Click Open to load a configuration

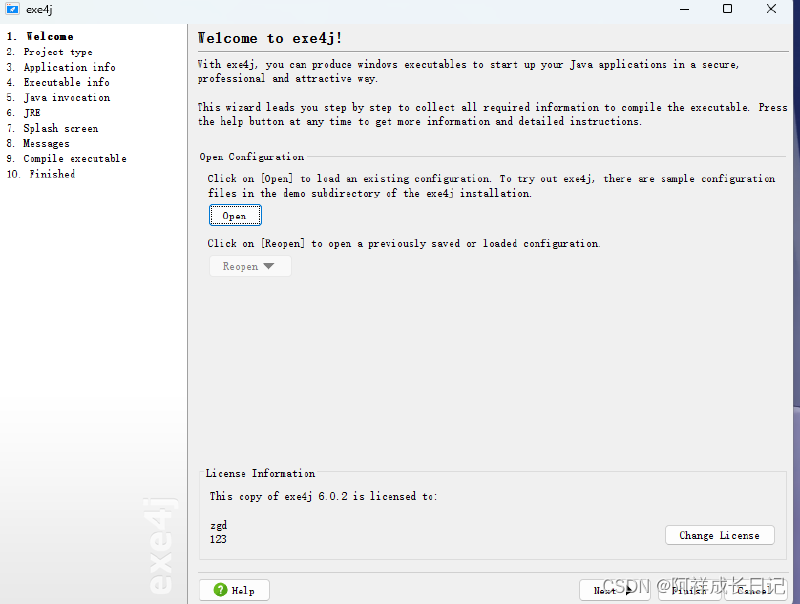235,215
